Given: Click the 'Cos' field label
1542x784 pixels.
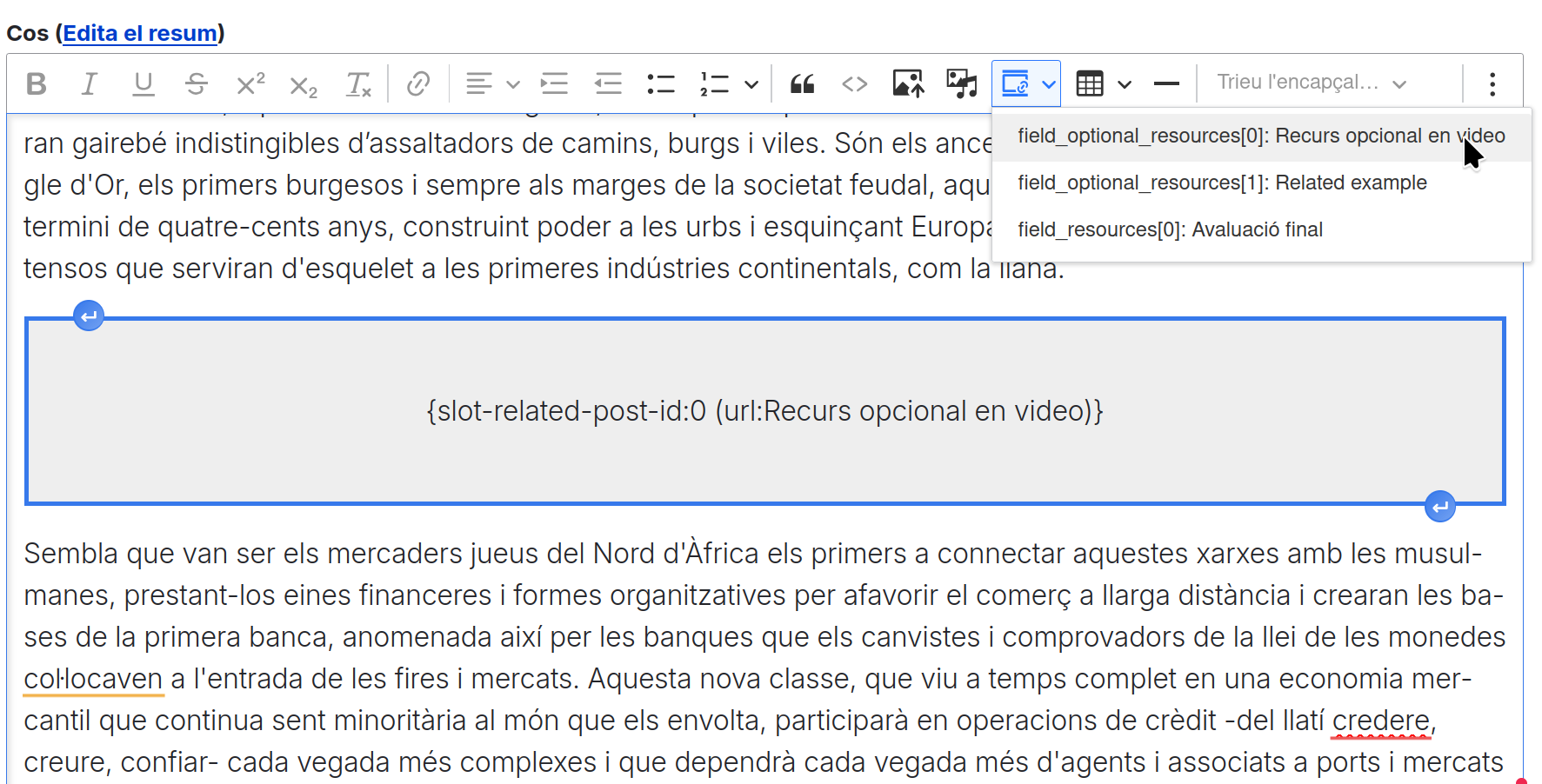Looking at the screenshot, I should click(28, 33).
